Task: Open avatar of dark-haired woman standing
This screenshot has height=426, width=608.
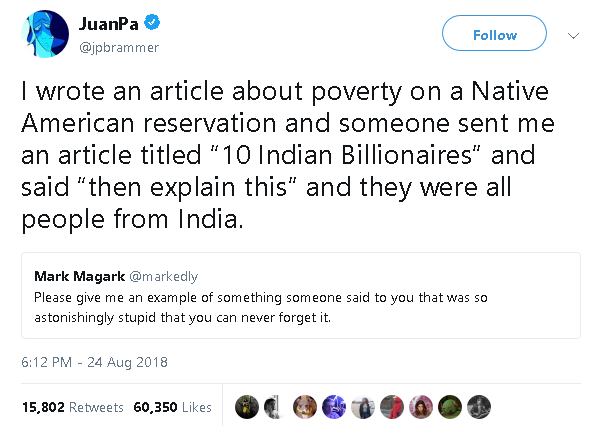Action: point(363,406)
